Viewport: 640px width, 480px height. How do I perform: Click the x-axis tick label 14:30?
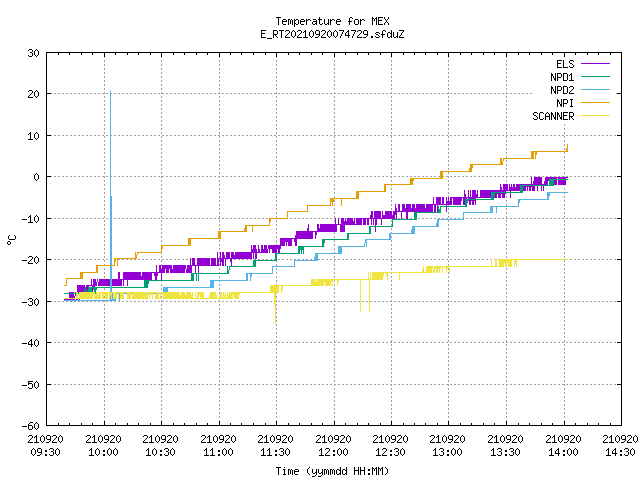(x=621, y=452)
